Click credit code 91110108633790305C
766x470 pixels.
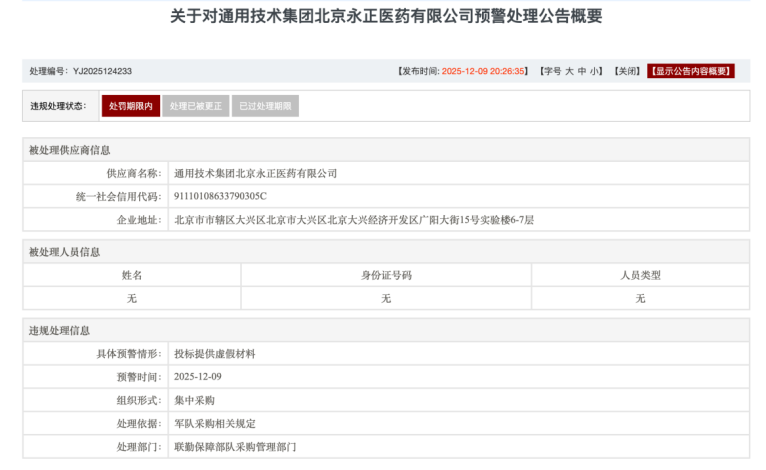(220, 196)
